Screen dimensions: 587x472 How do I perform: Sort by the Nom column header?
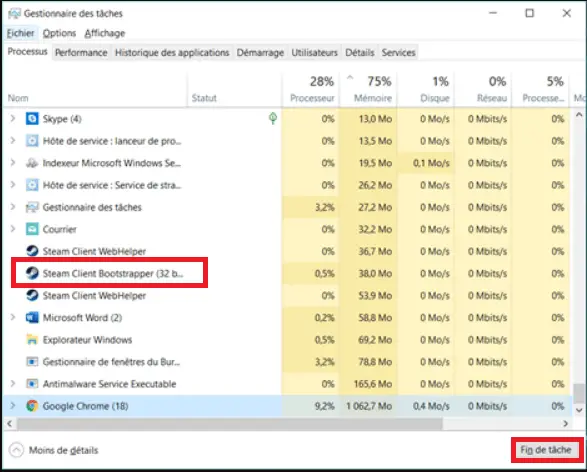click(x=94, y=90)
